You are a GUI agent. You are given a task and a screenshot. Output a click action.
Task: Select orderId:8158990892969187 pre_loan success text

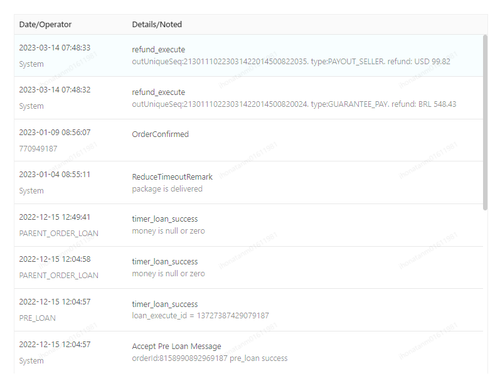pos(210,358)
